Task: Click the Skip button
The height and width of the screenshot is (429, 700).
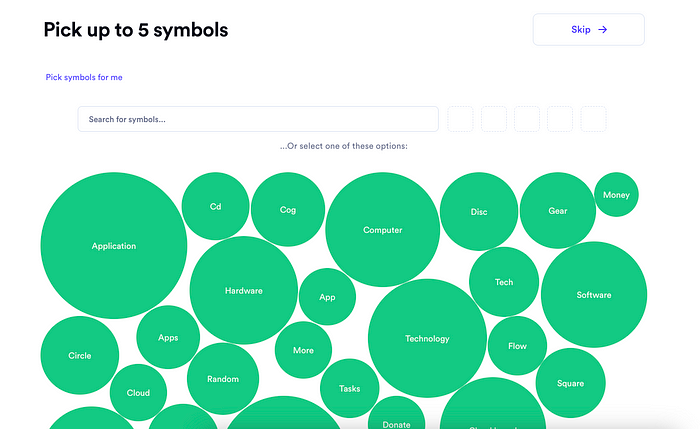Action: (588, 29)
